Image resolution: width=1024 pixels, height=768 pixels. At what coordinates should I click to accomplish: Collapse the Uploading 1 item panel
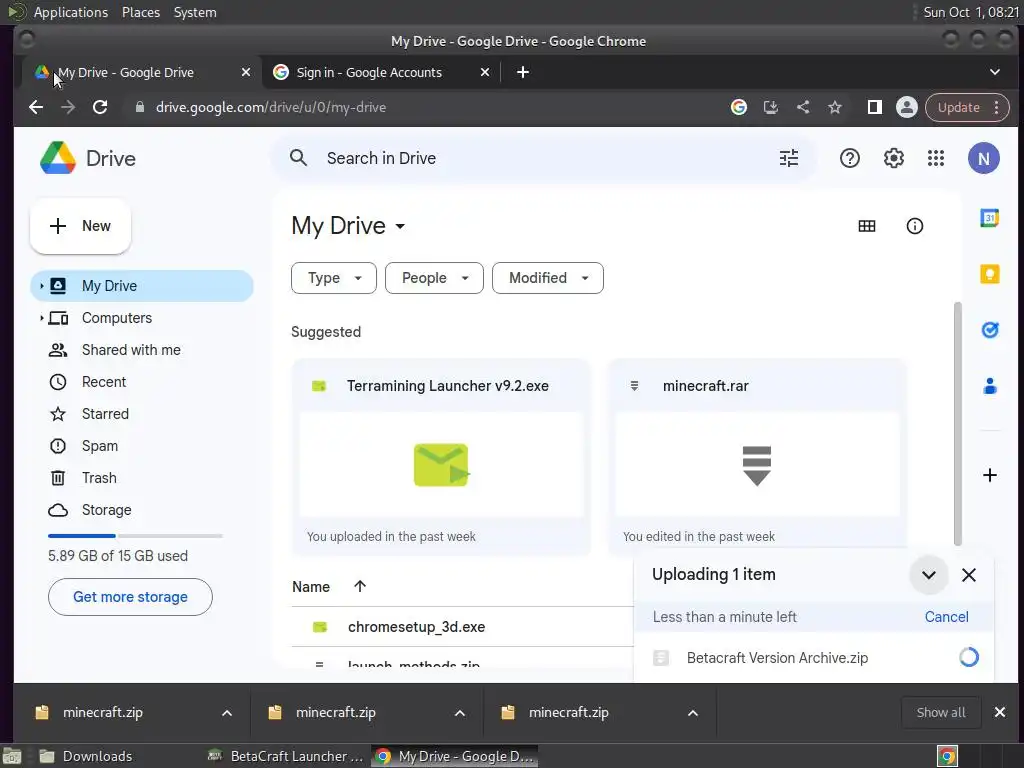click(x=929, y=575)
